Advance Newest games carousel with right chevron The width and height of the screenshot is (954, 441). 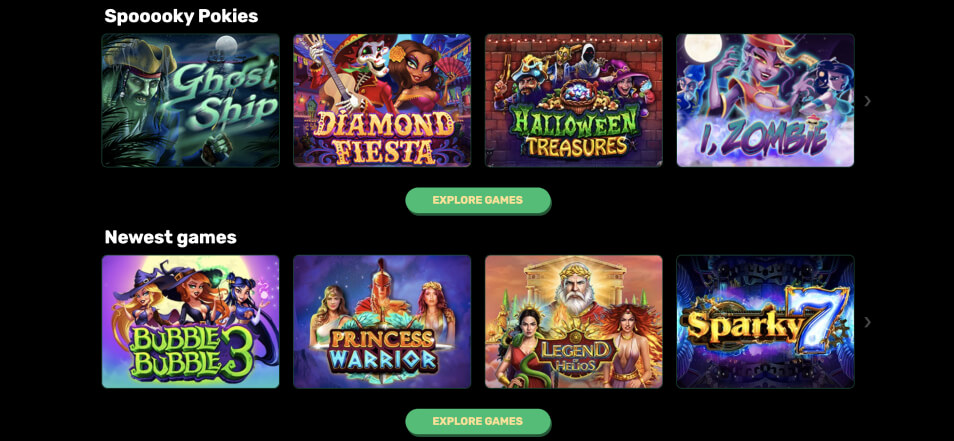point(868,322)
